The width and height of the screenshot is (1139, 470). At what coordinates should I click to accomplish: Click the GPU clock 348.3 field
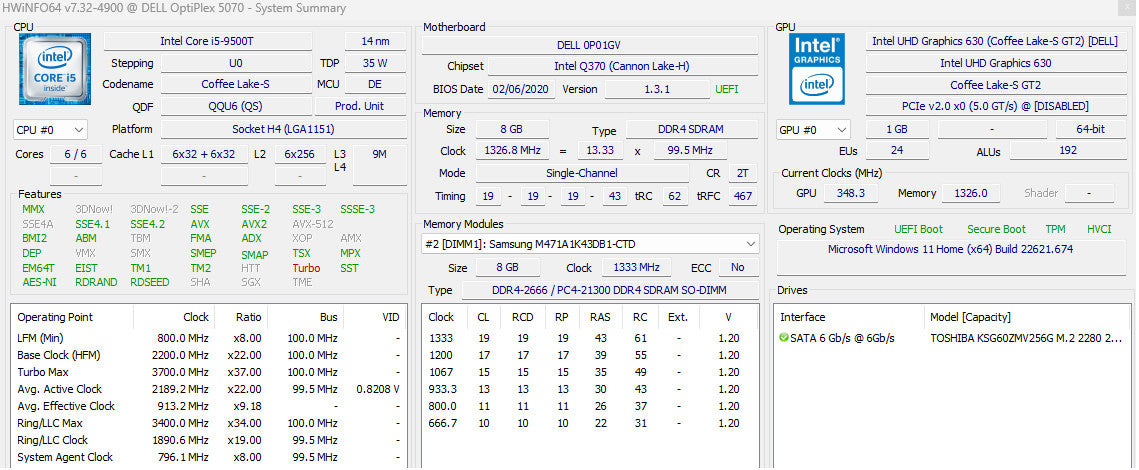[x=850, y=193]
